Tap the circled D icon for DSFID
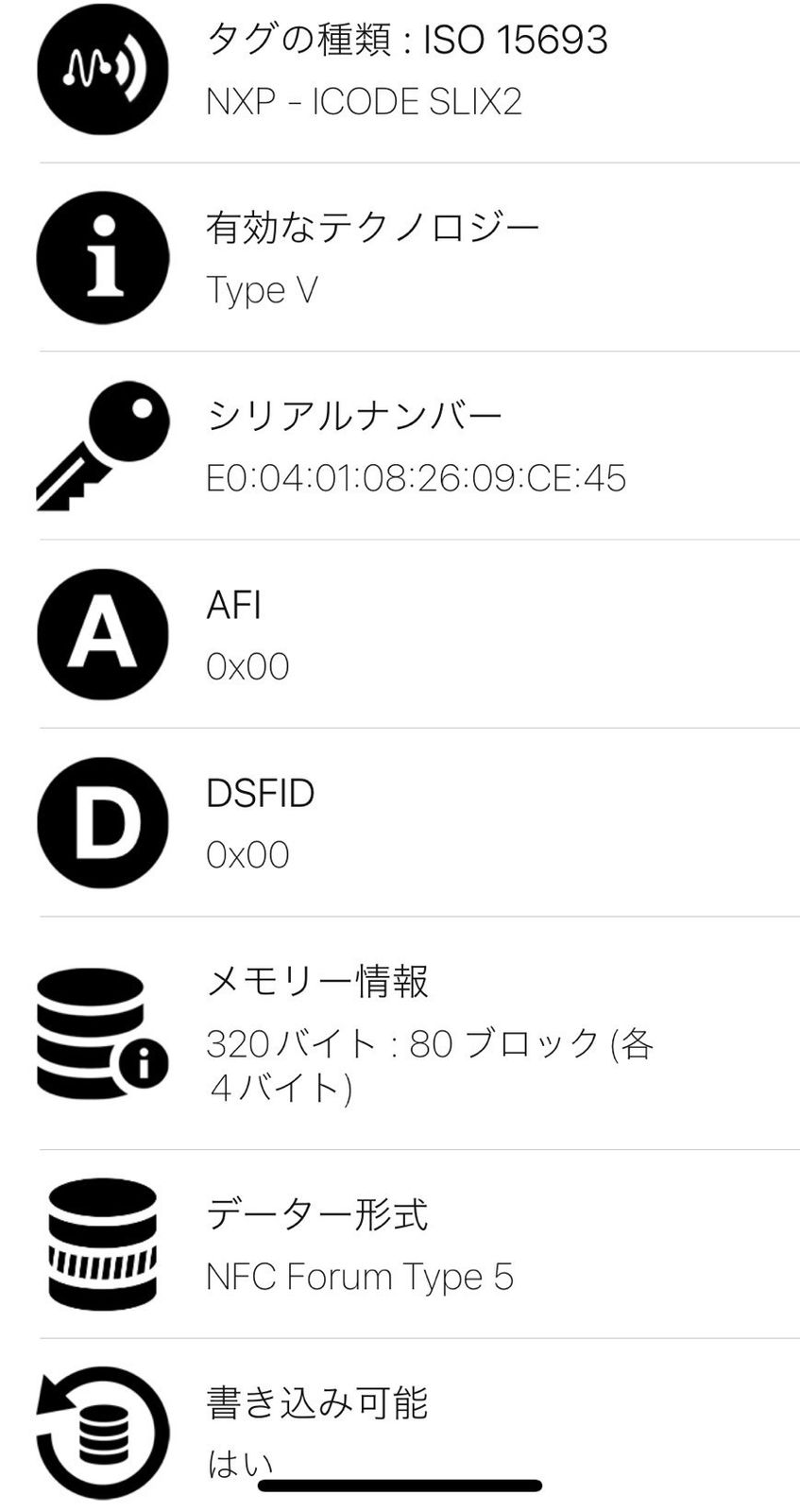This screenshot has width=800, height=1512. [103, 822]
